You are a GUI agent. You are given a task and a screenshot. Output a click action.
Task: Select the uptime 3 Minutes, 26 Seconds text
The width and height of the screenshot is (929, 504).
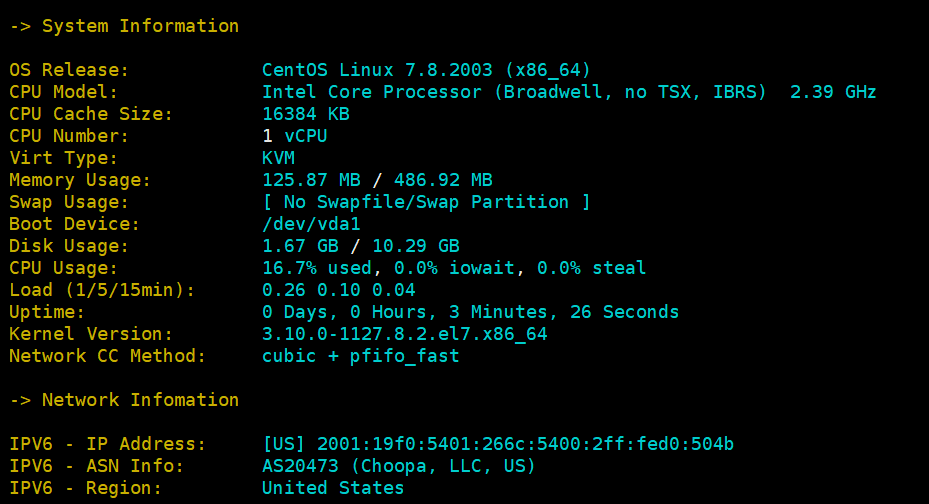[x=563, y=312]
